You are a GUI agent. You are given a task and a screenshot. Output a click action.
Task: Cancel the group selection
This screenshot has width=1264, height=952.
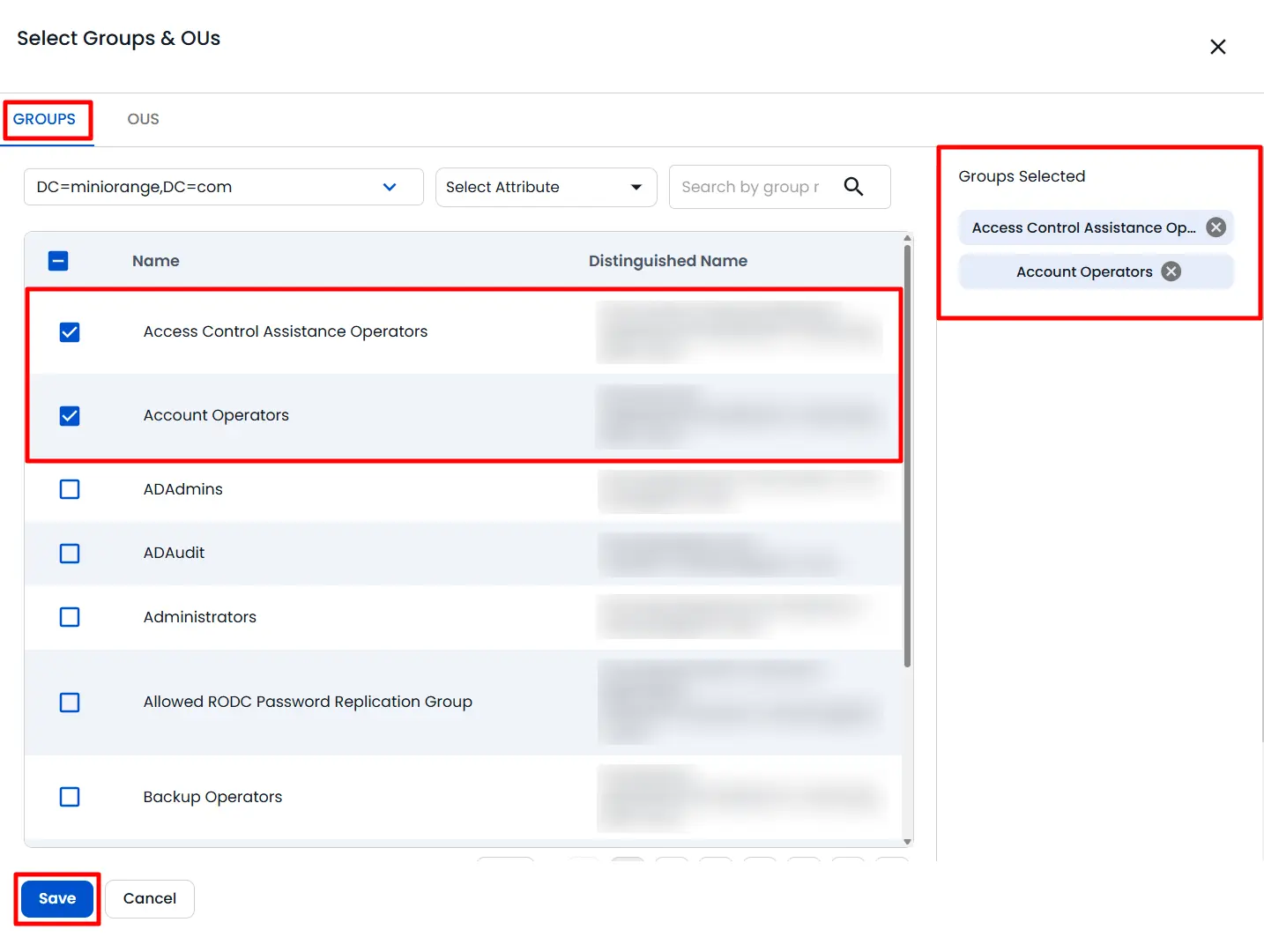click(x=150, y=898)
